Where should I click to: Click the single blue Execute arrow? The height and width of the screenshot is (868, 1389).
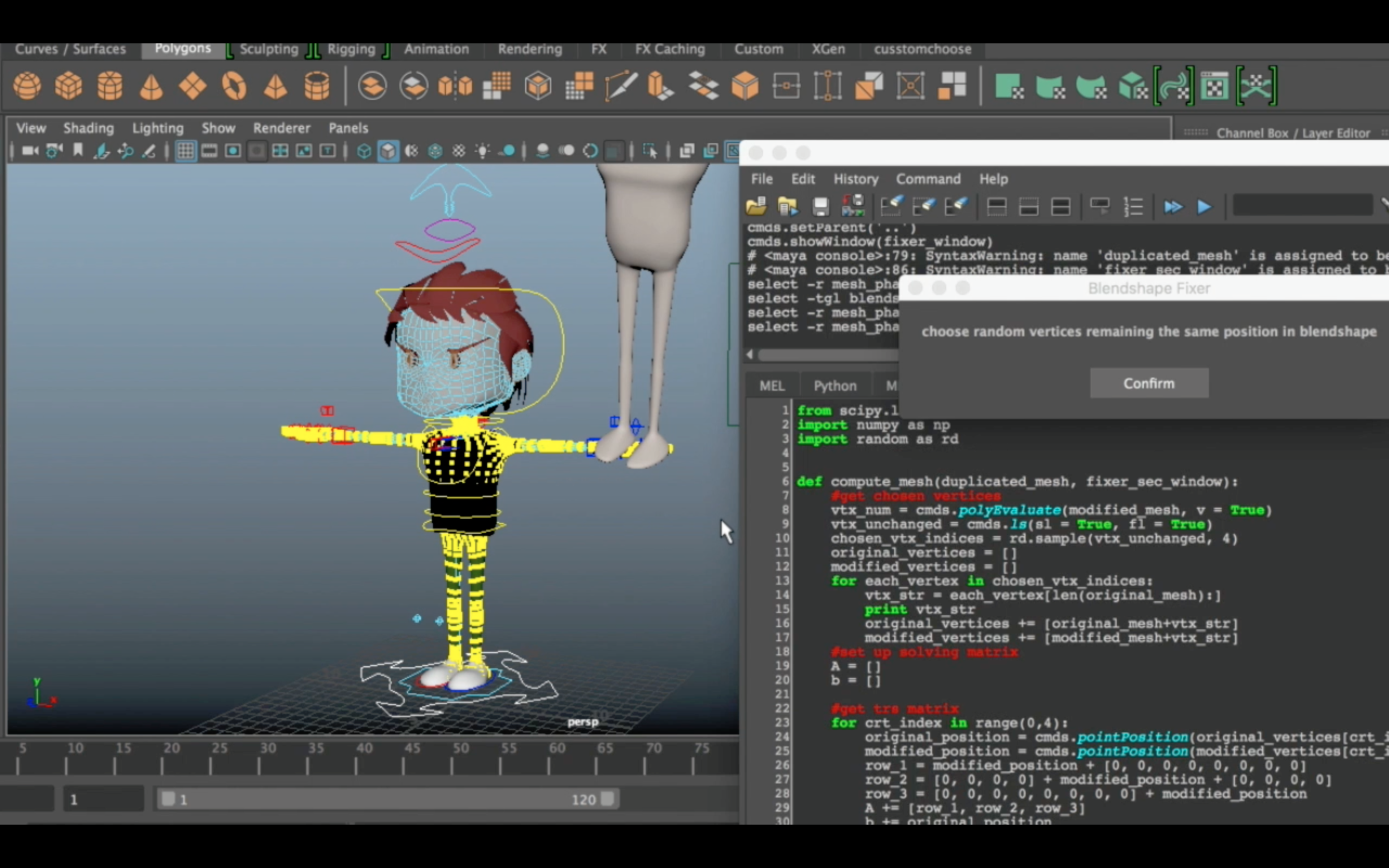coord(1204,207)
